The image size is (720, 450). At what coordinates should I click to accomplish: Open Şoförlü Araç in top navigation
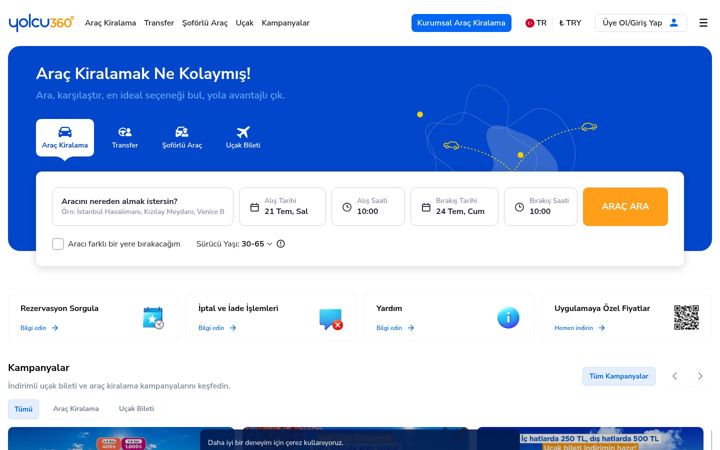205,23
